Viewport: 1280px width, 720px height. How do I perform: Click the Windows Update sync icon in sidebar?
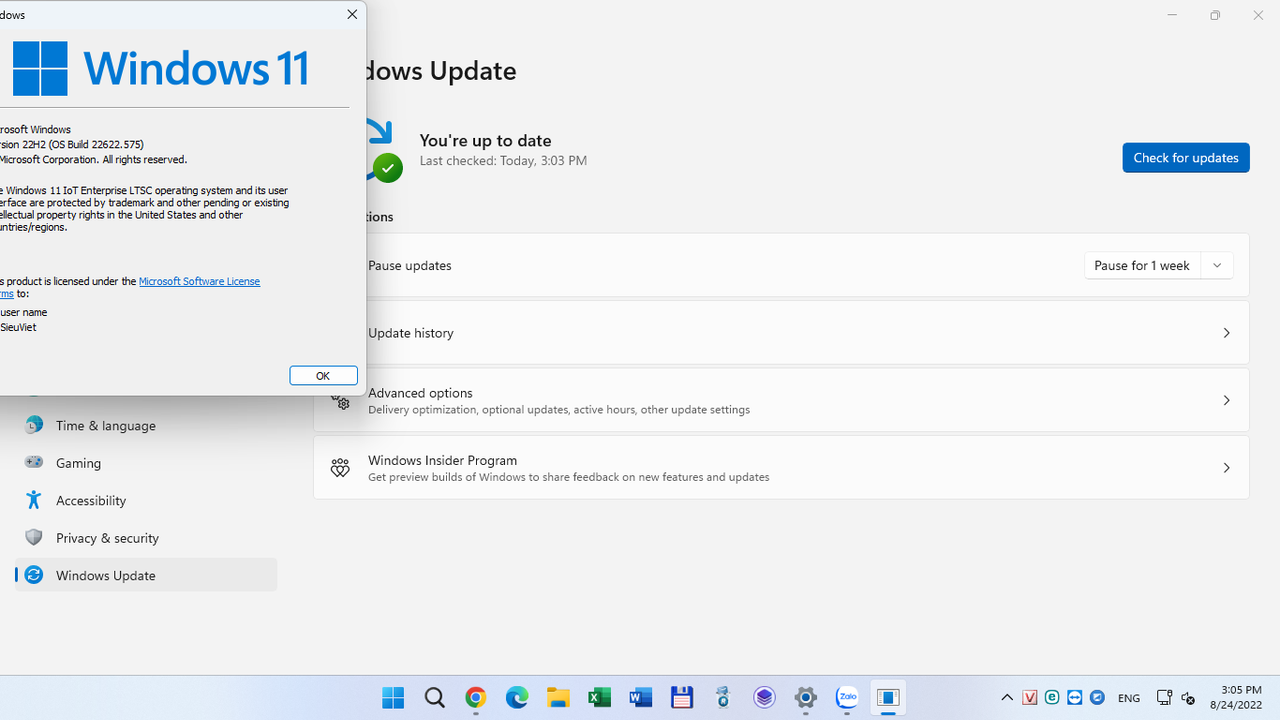[x=34, y=575]
